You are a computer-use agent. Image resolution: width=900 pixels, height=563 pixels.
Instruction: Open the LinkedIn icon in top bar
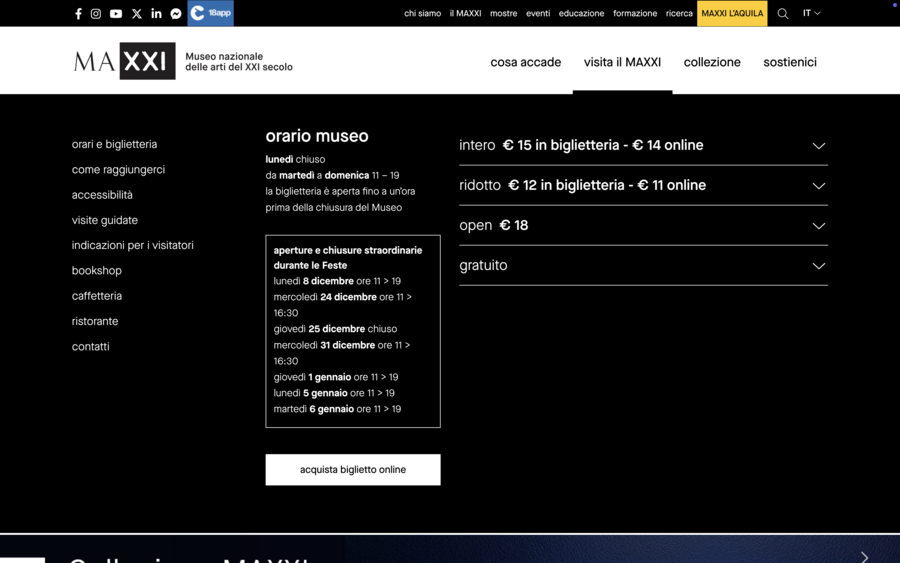pyautogui.click(x=156, y=13)
